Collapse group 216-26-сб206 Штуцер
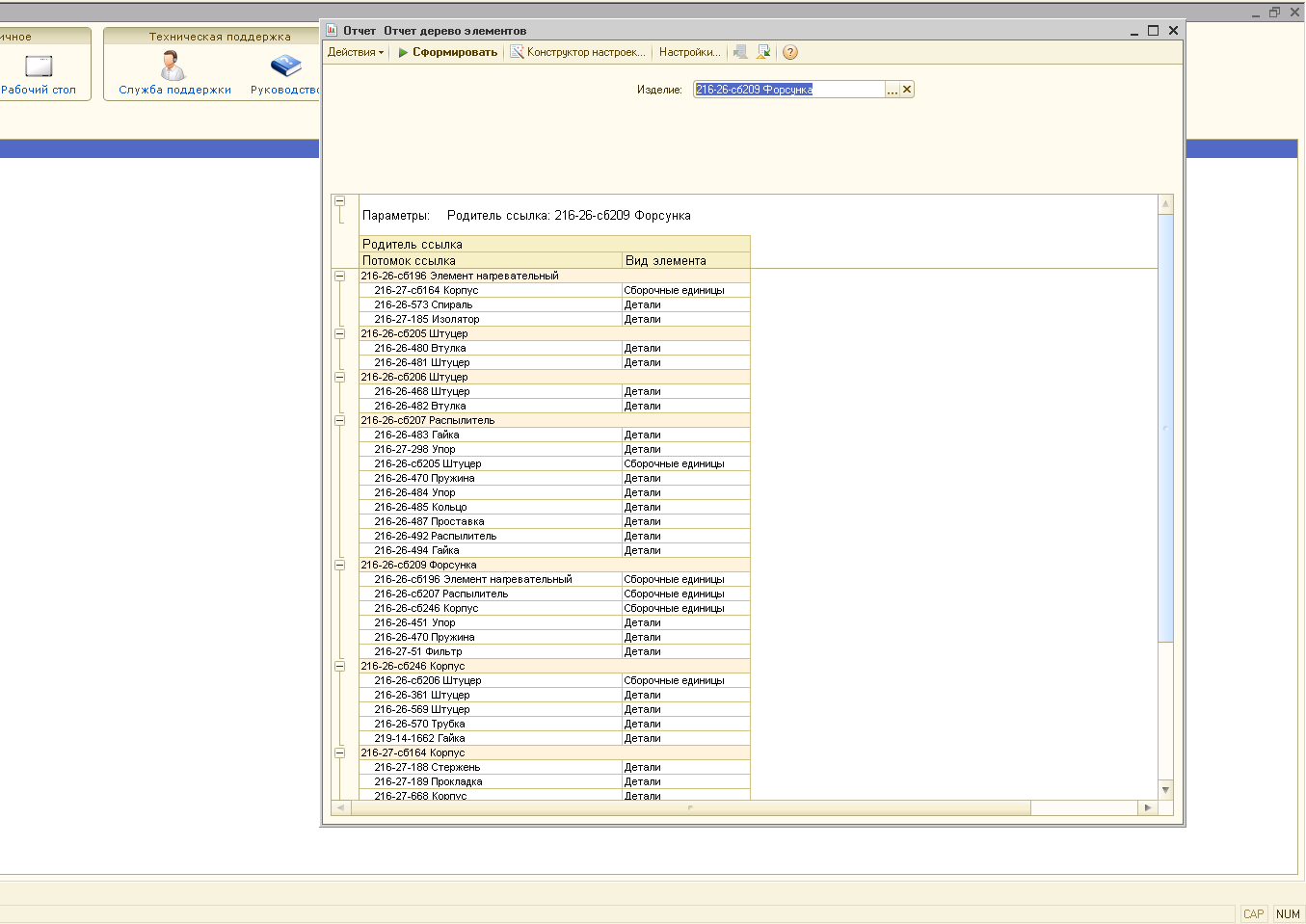Screen dimensions: 1306x924 (x=339, y=377)
